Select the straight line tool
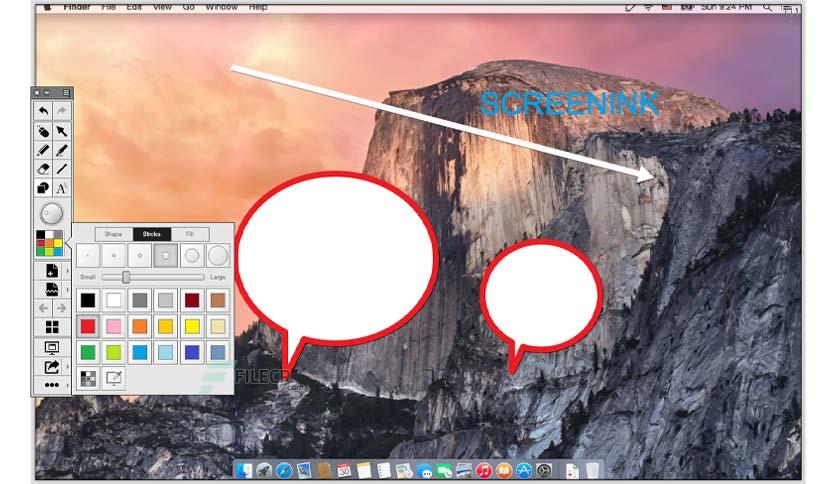836x484 pixels. pos(62,169)
